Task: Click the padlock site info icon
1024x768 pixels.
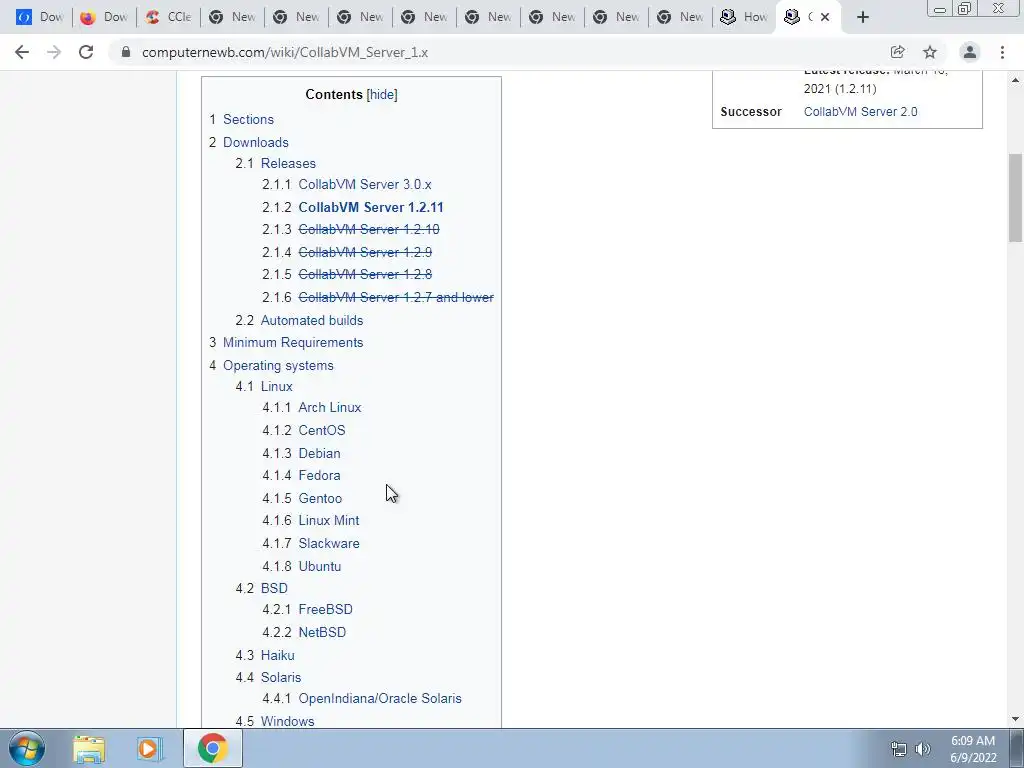Action: click(x=125, y=52)
